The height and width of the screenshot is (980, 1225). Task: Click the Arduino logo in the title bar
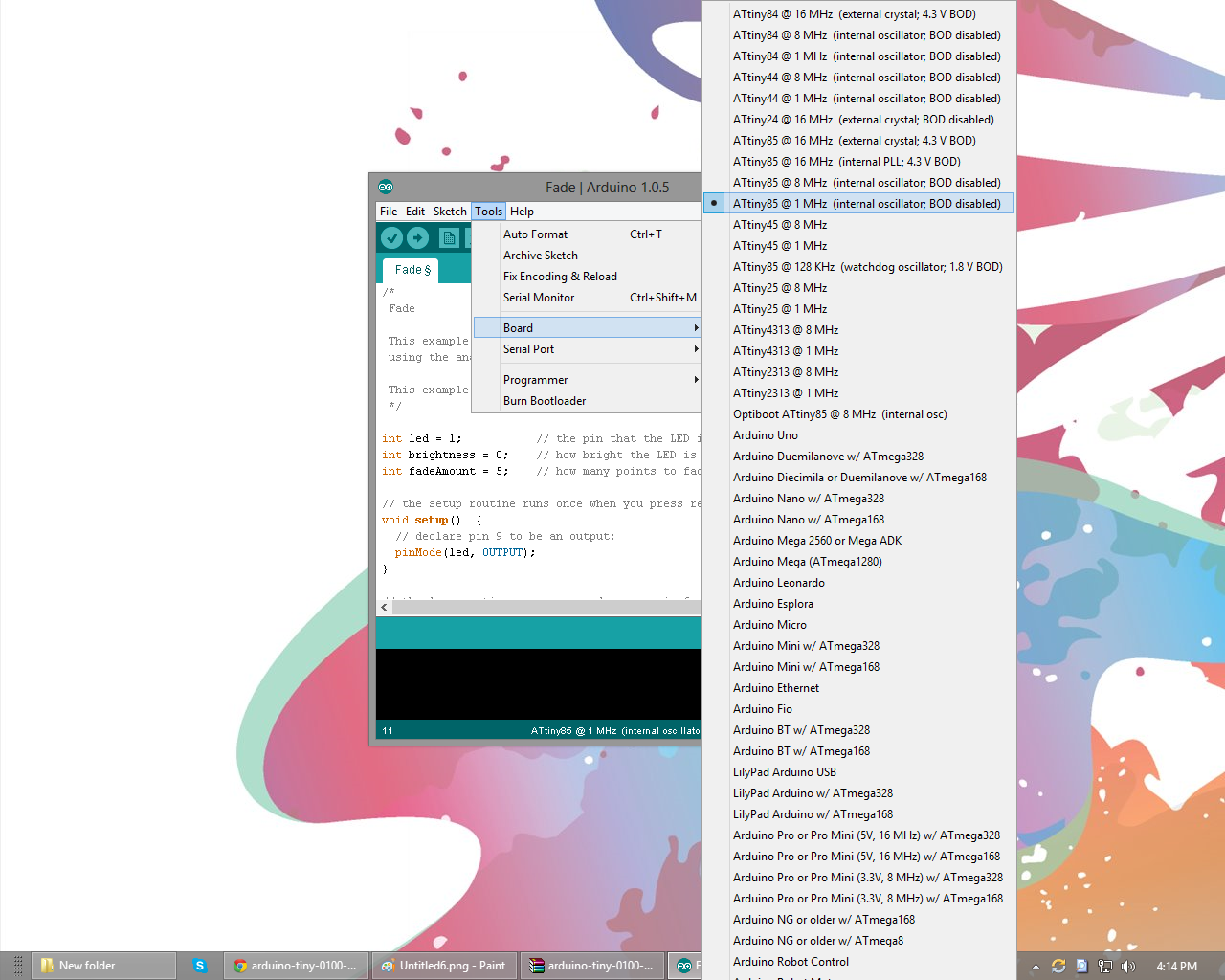pos(386,187)
